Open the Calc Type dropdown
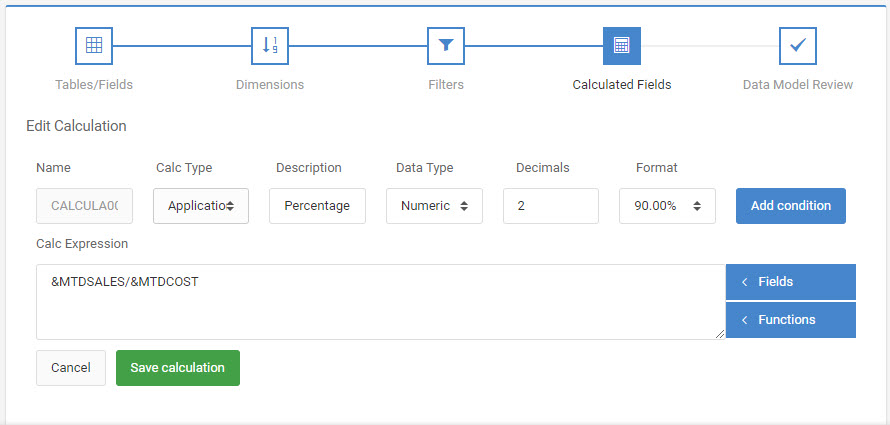Screen dimensions: 890x425 point(201,206)
